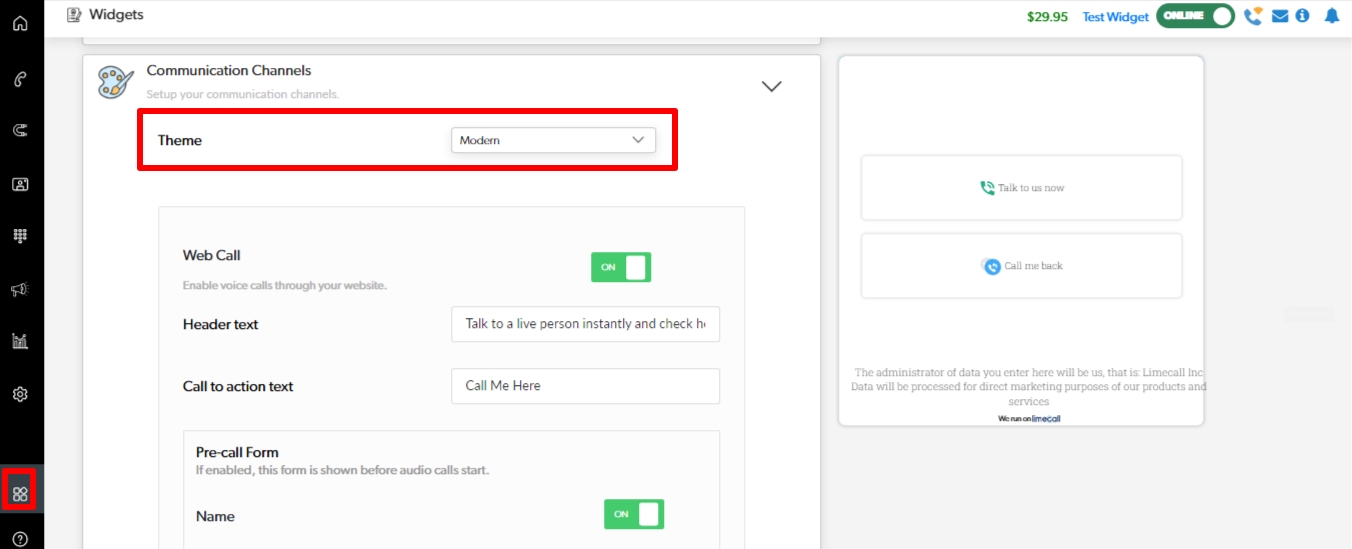Click the Test Widget link

click(1115, 17)
